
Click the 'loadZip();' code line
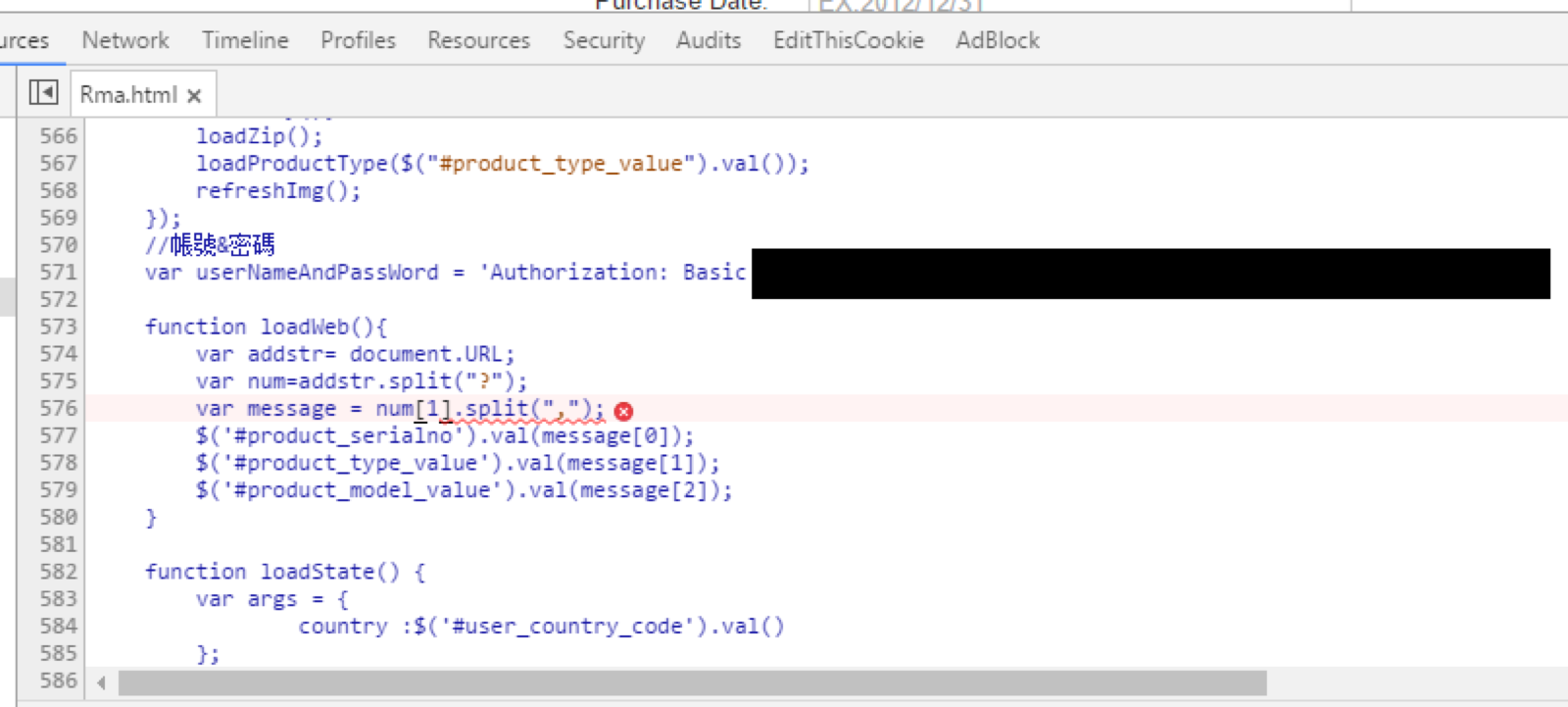coord(260,136)
